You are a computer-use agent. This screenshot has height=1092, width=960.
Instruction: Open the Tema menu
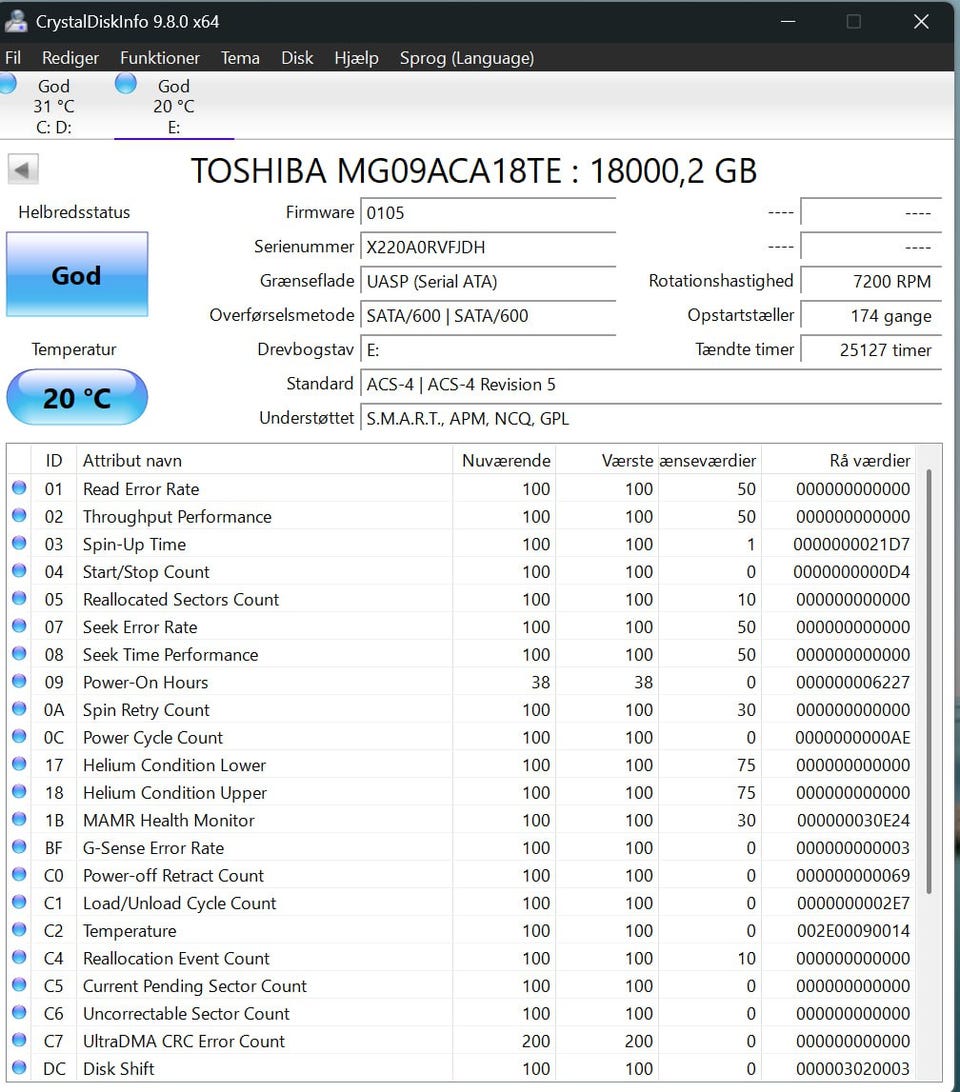[x=240, y=58]
